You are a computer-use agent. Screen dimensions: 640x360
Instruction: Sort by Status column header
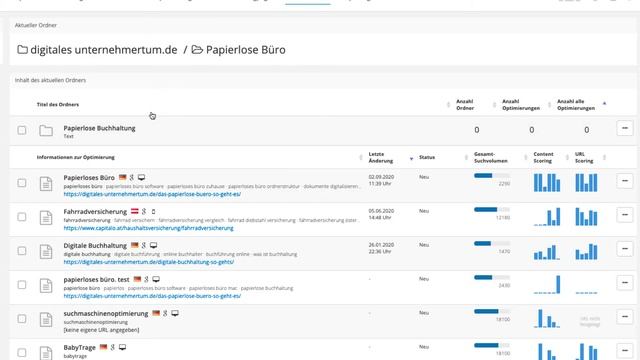click(427, 157)
